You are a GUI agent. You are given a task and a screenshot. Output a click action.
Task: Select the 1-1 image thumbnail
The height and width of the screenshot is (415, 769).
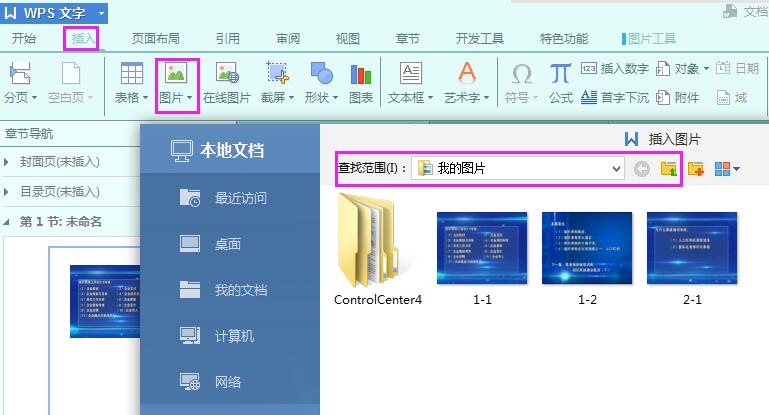482,248
